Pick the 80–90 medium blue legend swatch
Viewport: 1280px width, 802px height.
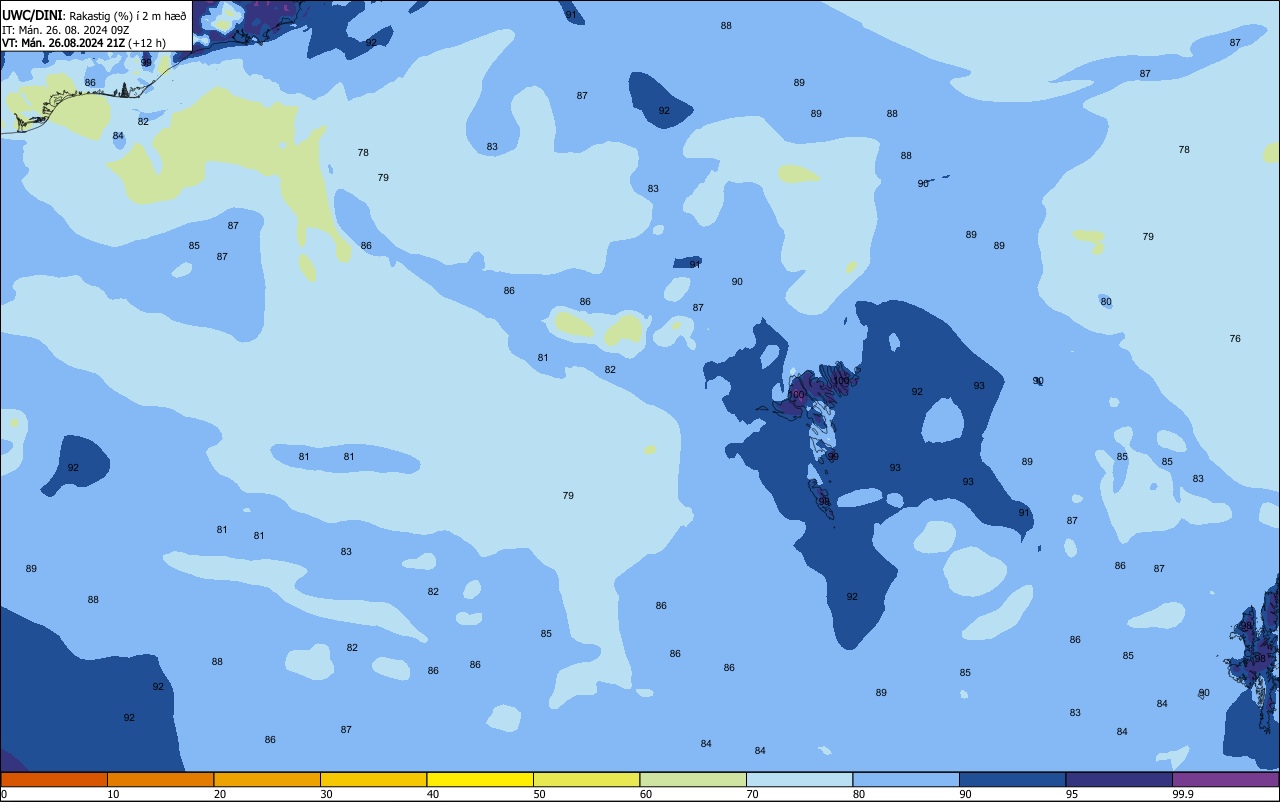(906, 779)
